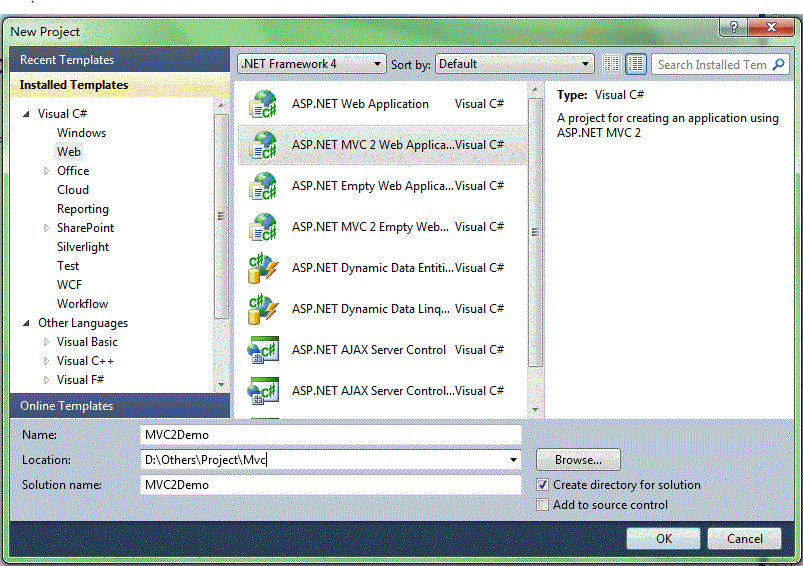This screenshot has width=803, height=566.
Task: Collapse the Other Languages node
Action: click(x=26, y=323)
